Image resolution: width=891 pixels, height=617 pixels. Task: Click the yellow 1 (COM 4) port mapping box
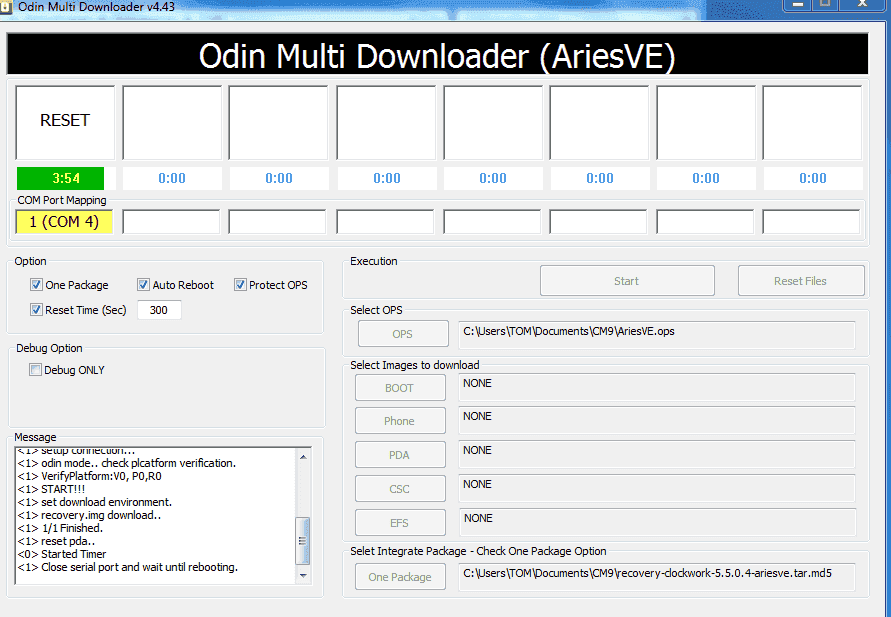click(64, 222)
